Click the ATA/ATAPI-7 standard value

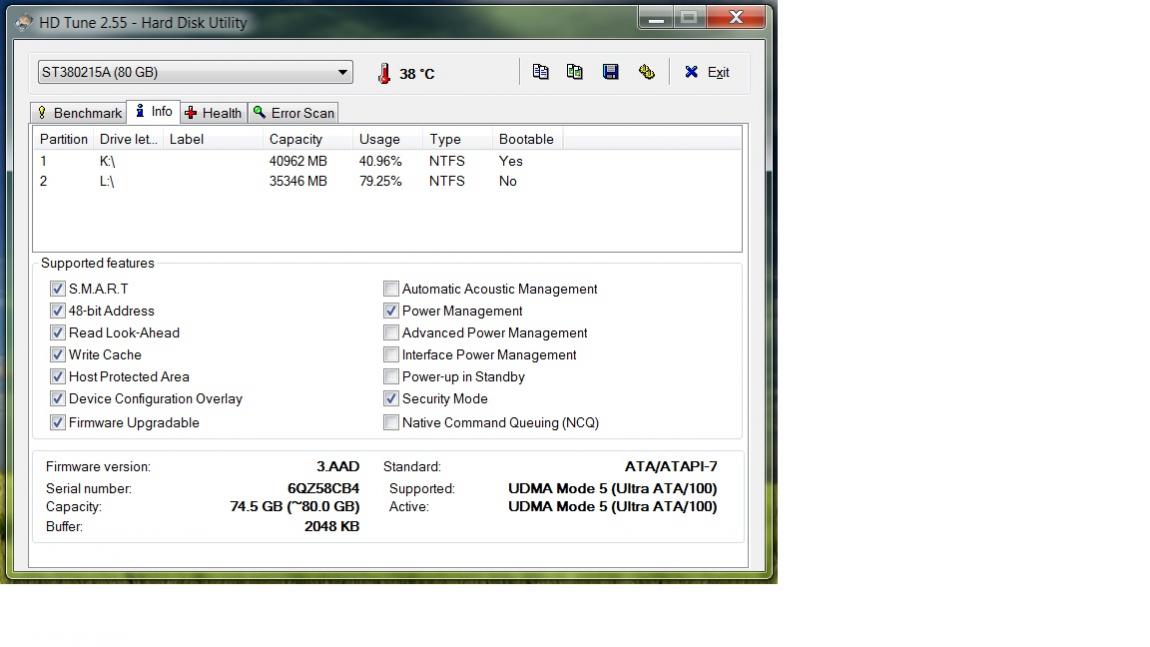point(671,467)
